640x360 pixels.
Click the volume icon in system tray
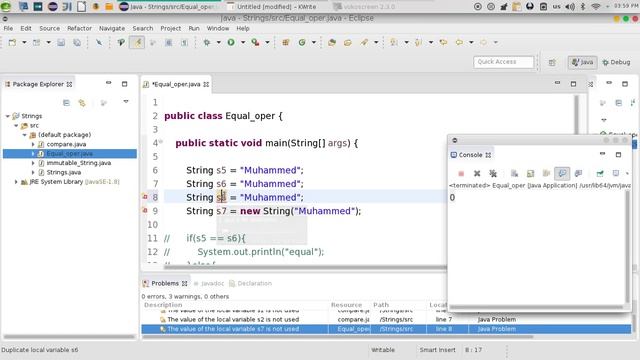(x=570, y=7)
